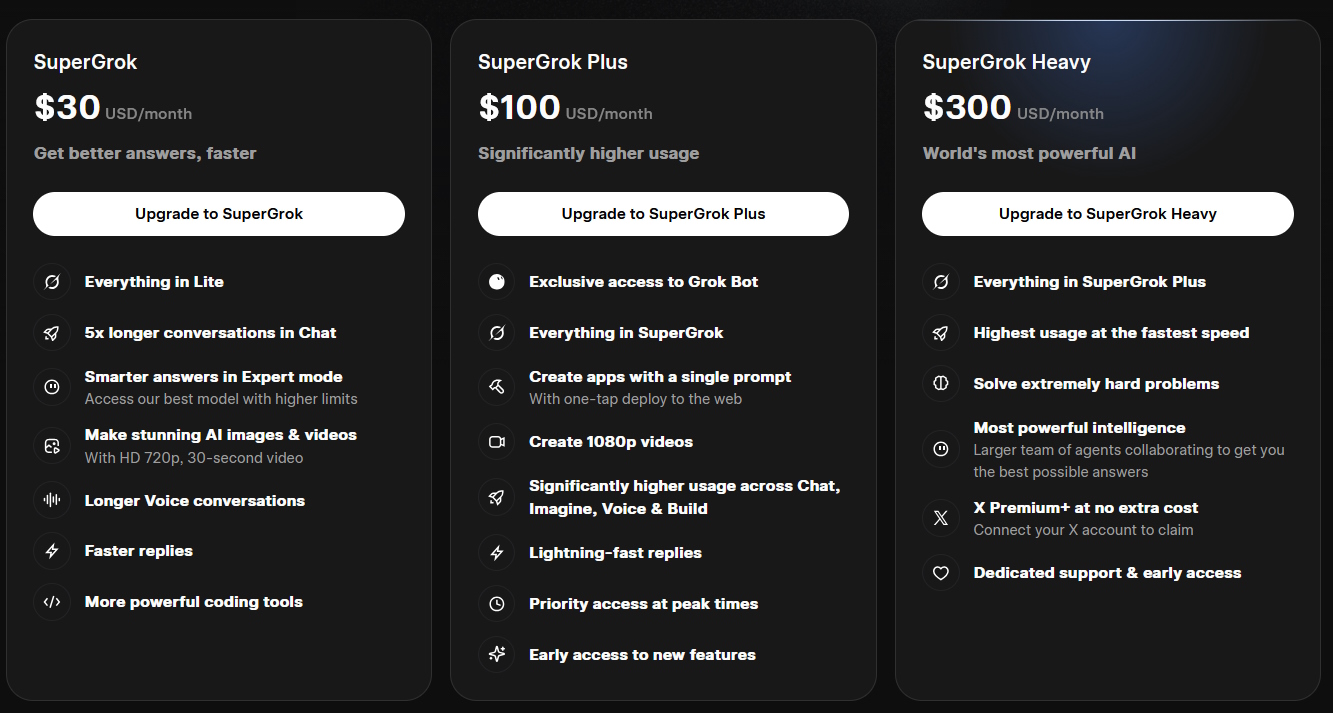Click the voice waveform icon beside Longer Voice conversations

(x=52, y=501)
